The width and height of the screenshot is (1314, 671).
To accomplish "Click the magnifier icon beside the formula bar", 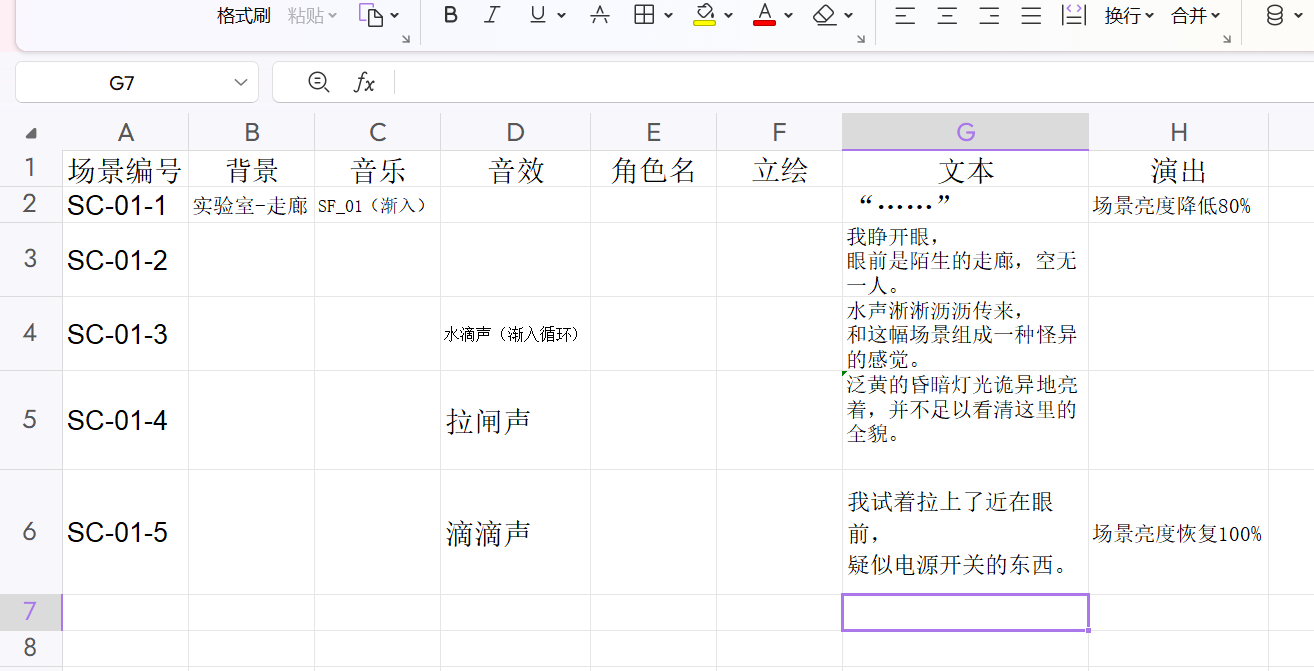I will 320,82.
